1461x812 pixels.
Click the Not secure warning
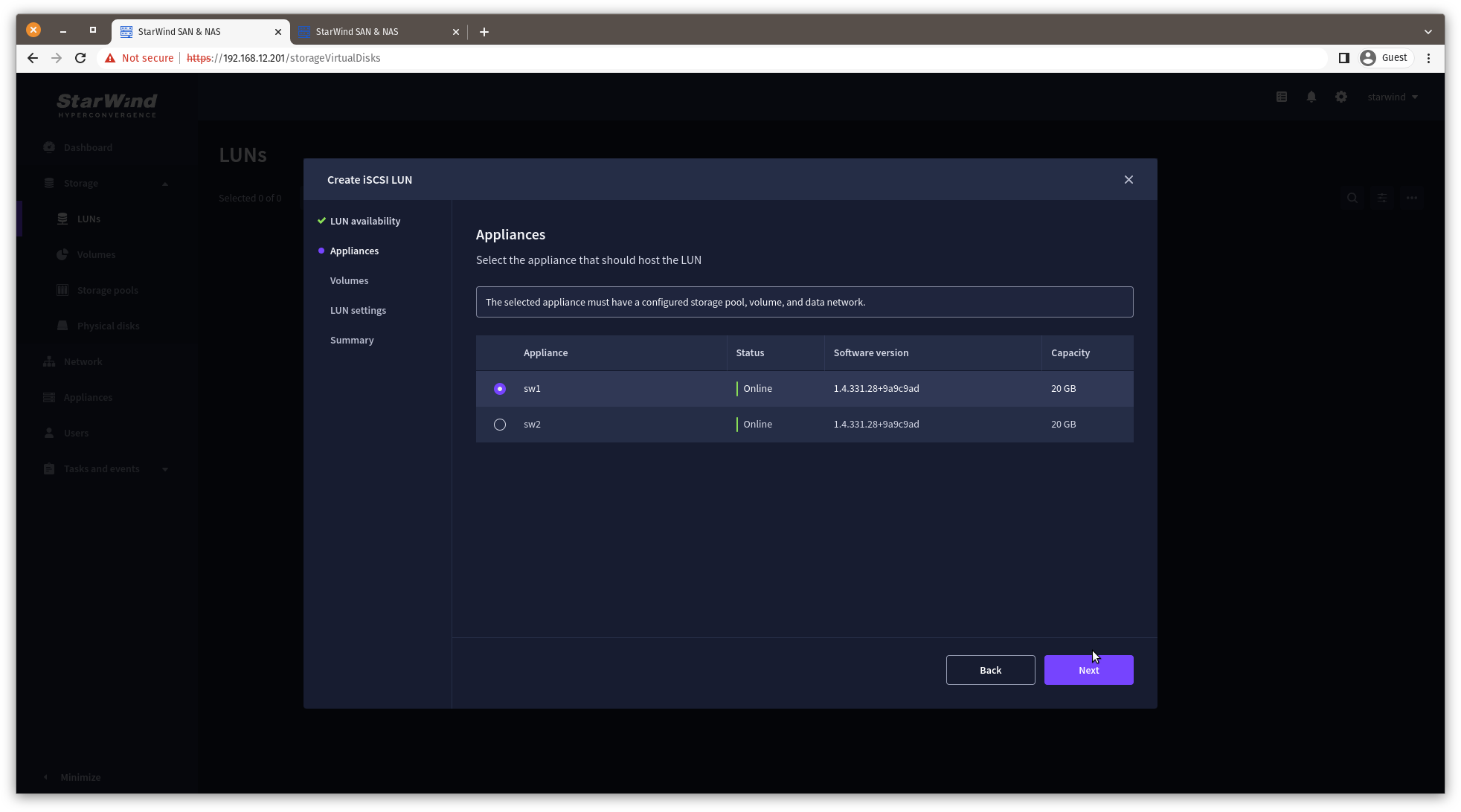[x=139, y=58]
